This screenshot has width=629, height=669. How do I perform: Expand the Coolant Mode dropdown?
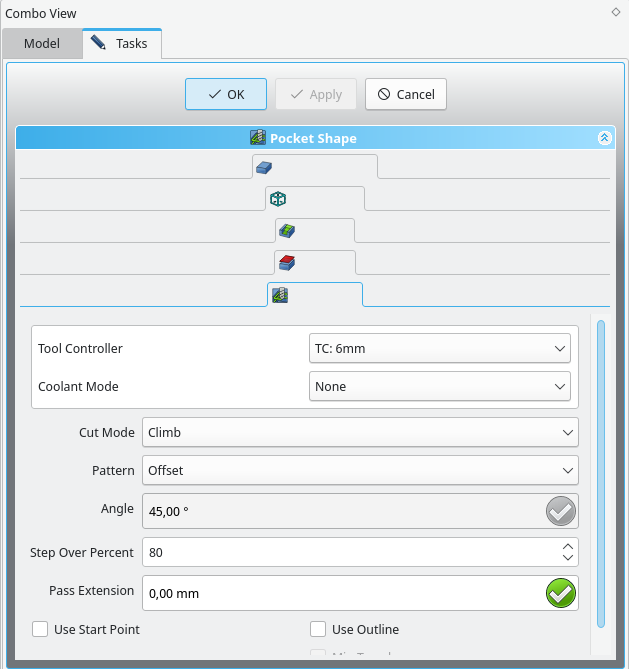tap(440, 386)
